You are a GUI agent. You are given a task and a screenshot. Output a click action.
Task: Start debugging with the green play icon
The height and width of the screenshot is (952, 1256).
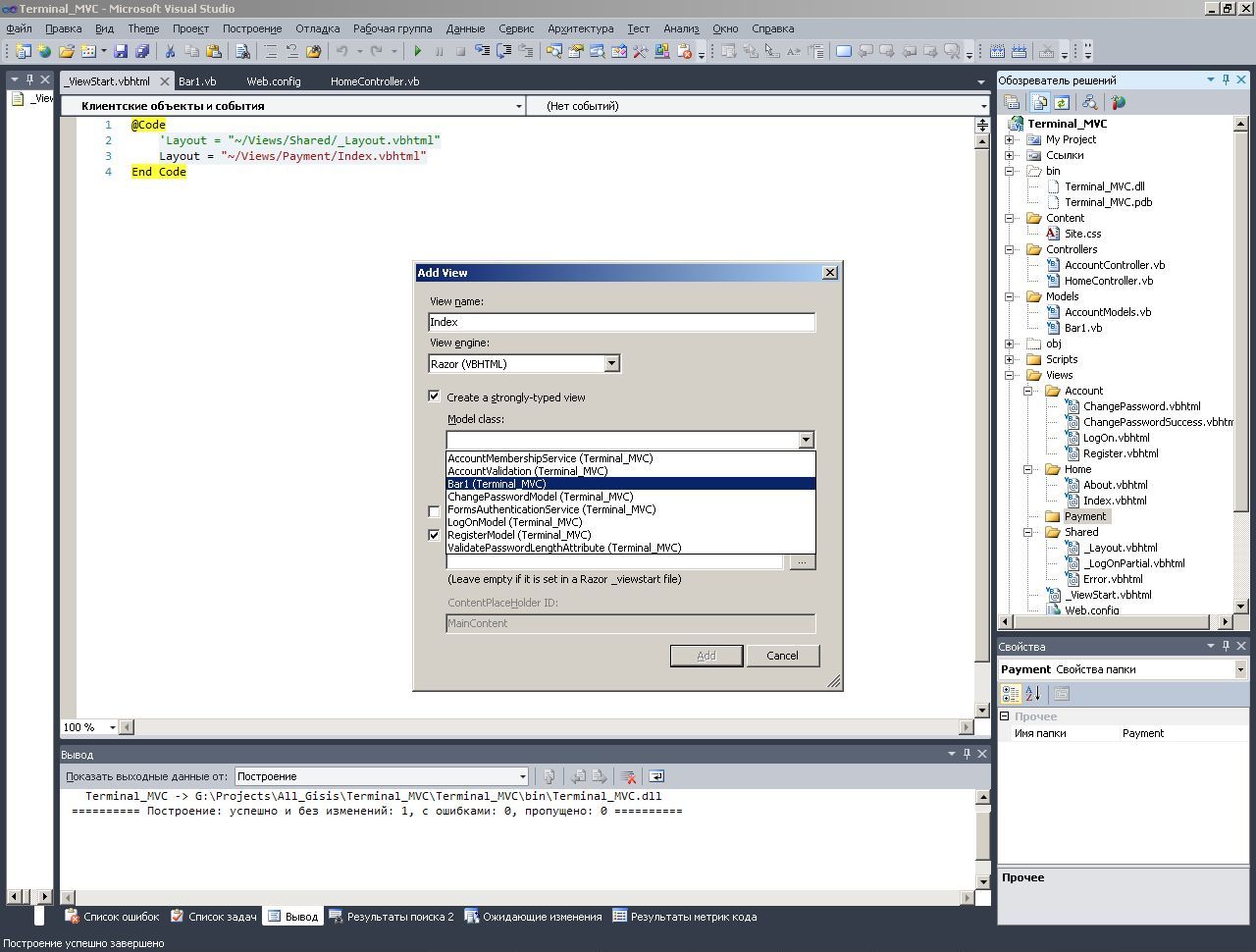pos(418,51)
